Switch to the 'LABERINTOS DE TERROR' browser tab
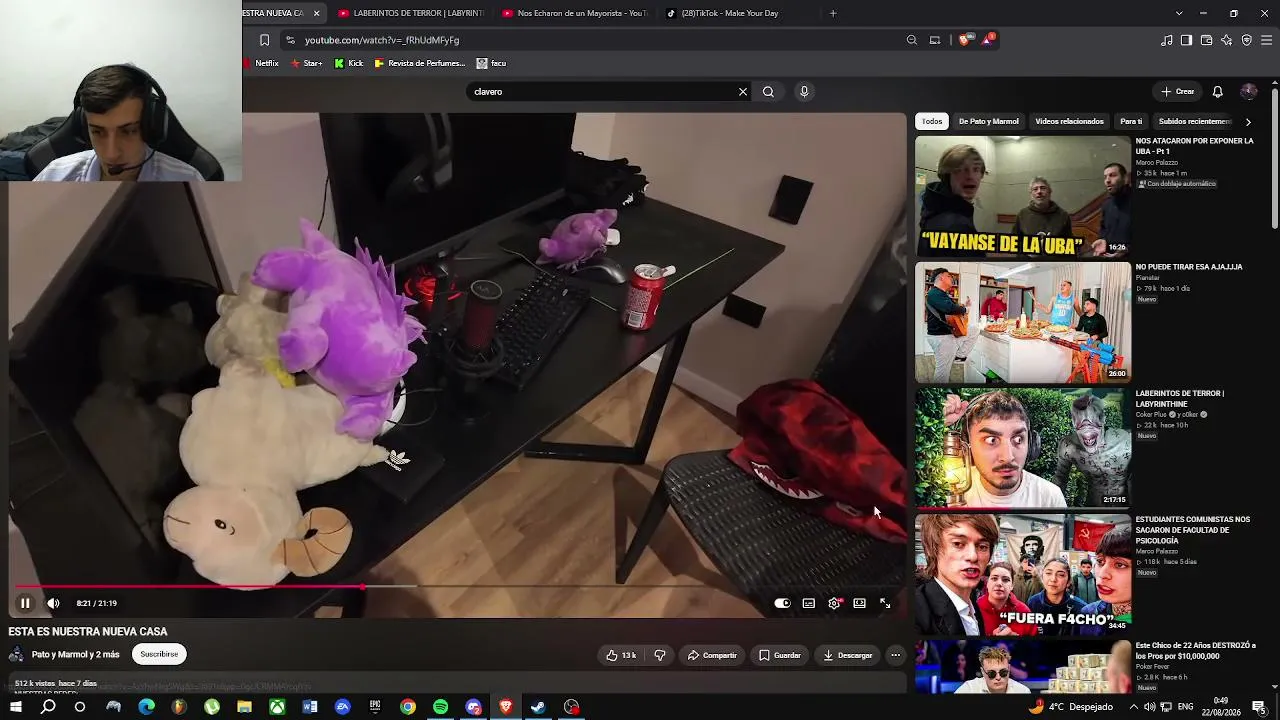The height and width of the screenshot is (720, 1280). (x=410, y=13)
